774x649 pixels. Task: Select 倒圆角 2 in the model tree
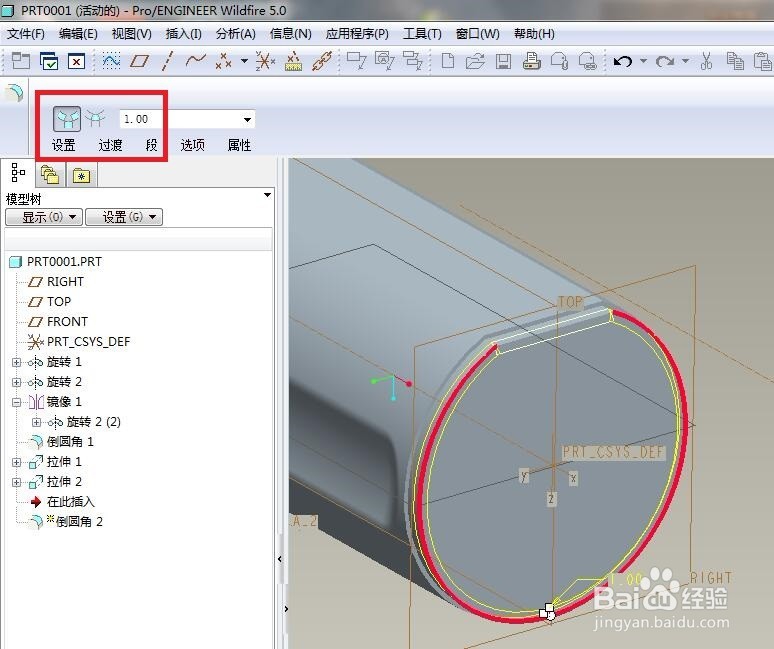(x=79, y=522)
